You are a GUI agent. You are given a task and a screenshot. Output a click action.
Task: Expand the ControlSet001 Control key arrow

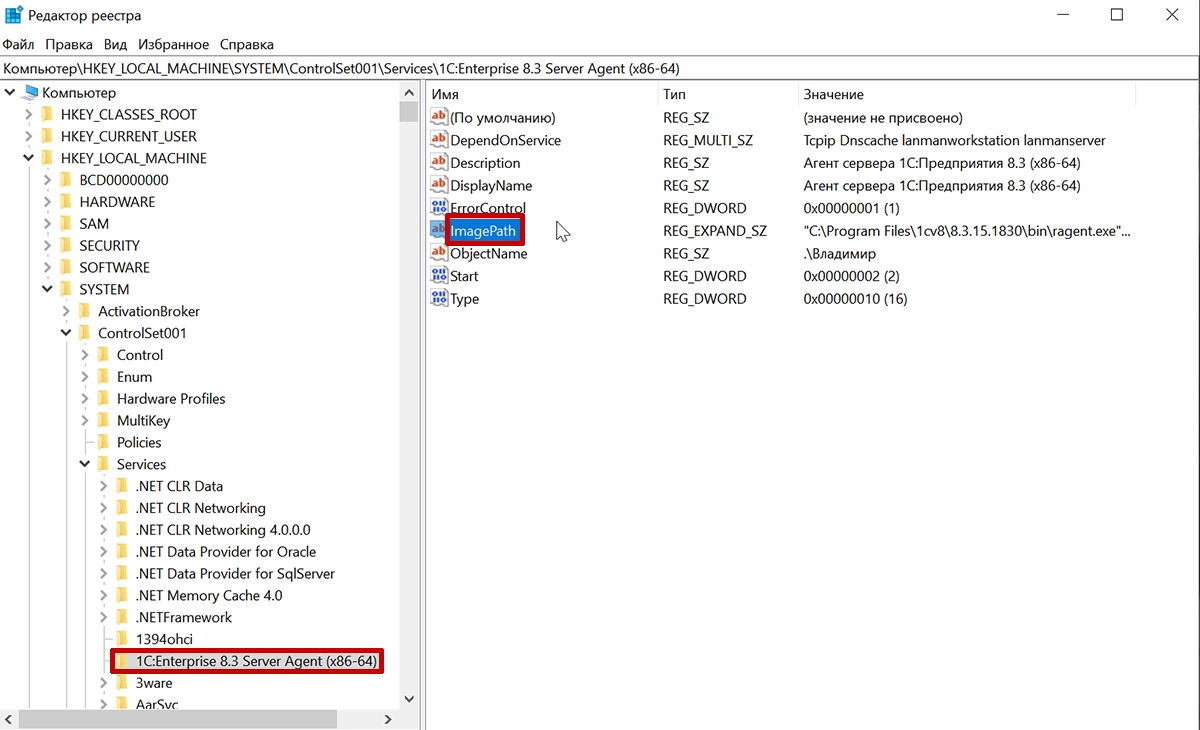coord(85,355)
